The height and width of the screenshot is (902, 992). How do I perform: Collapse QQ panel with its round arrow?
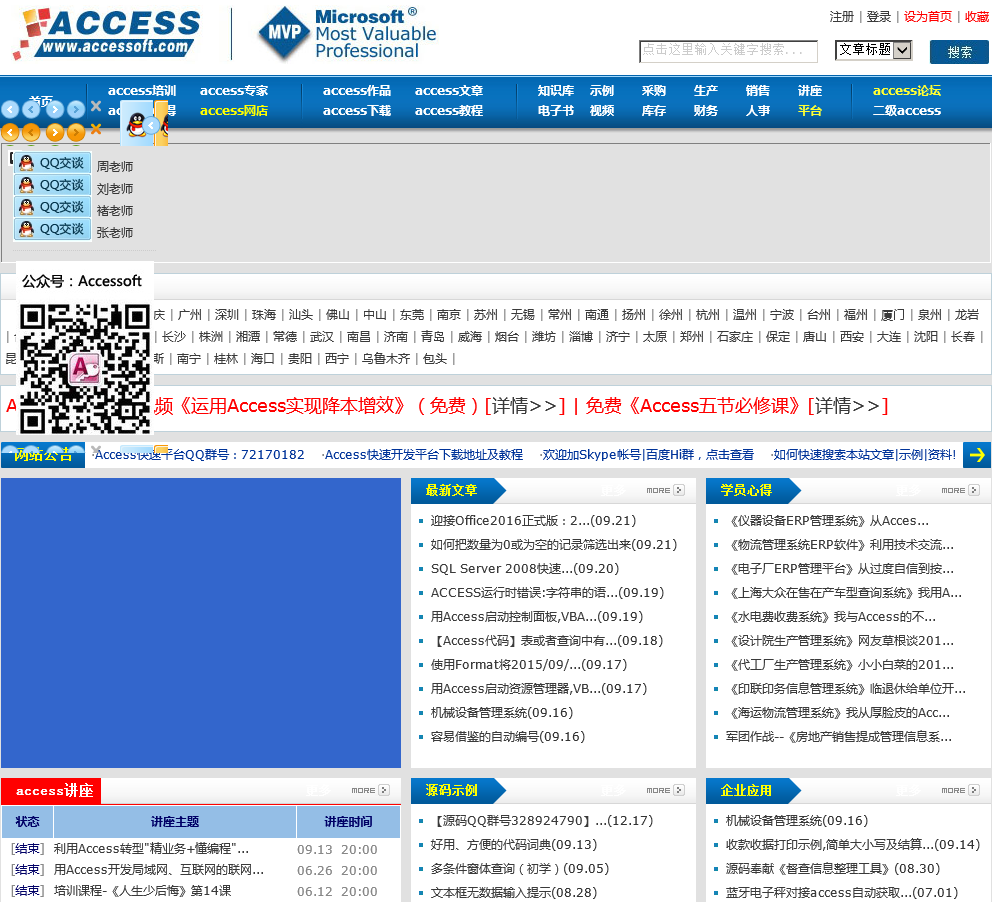pos(151,125)
